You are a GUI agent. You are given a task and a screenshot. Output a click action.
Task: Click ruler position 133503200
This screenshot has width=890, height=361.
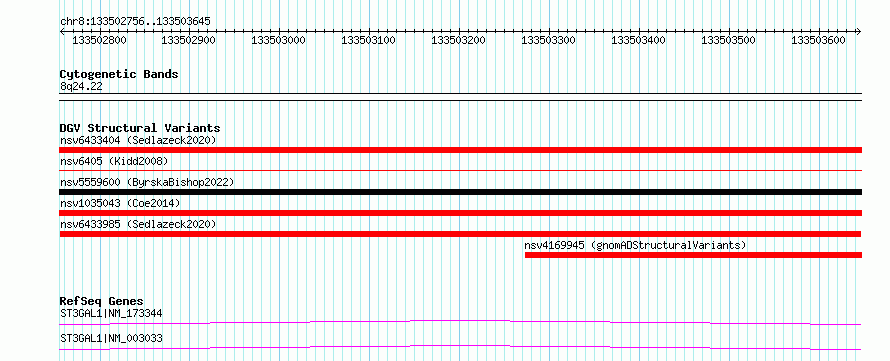coord(459,40)
